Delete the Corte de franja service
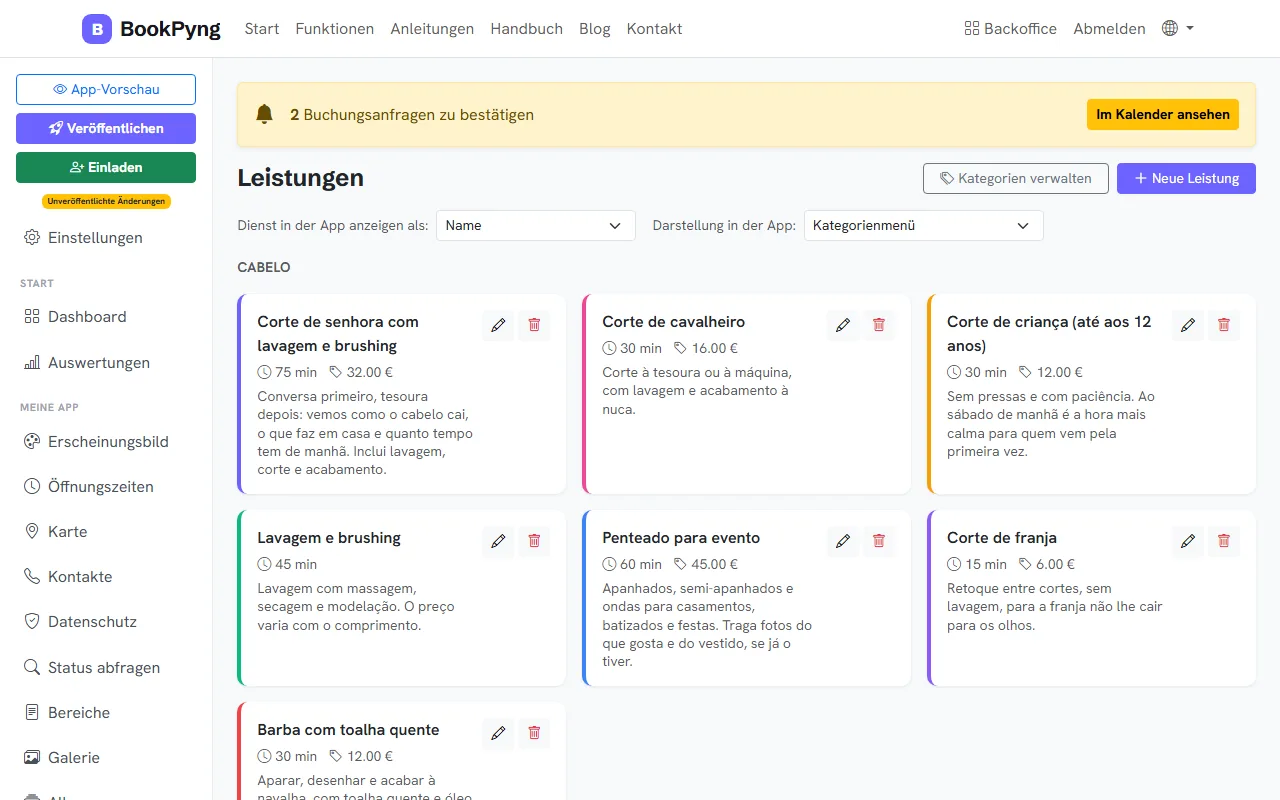 click(1224, 541)
